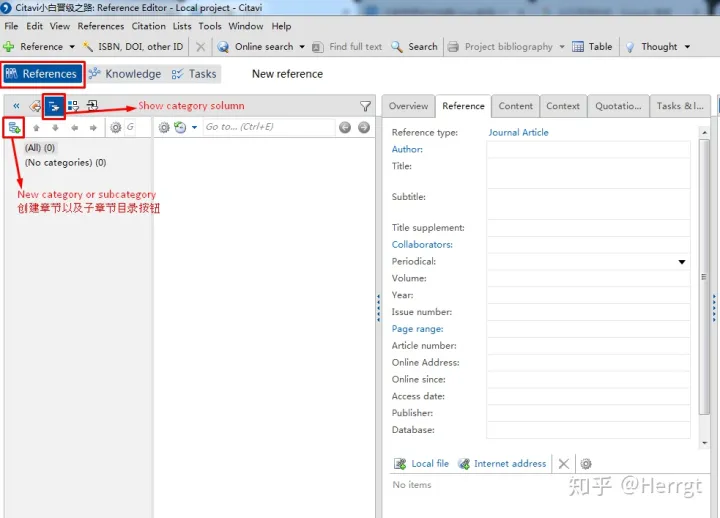Screen dimensions: 720x518
Task: Open the Lists menu
Action: [182, 26]
